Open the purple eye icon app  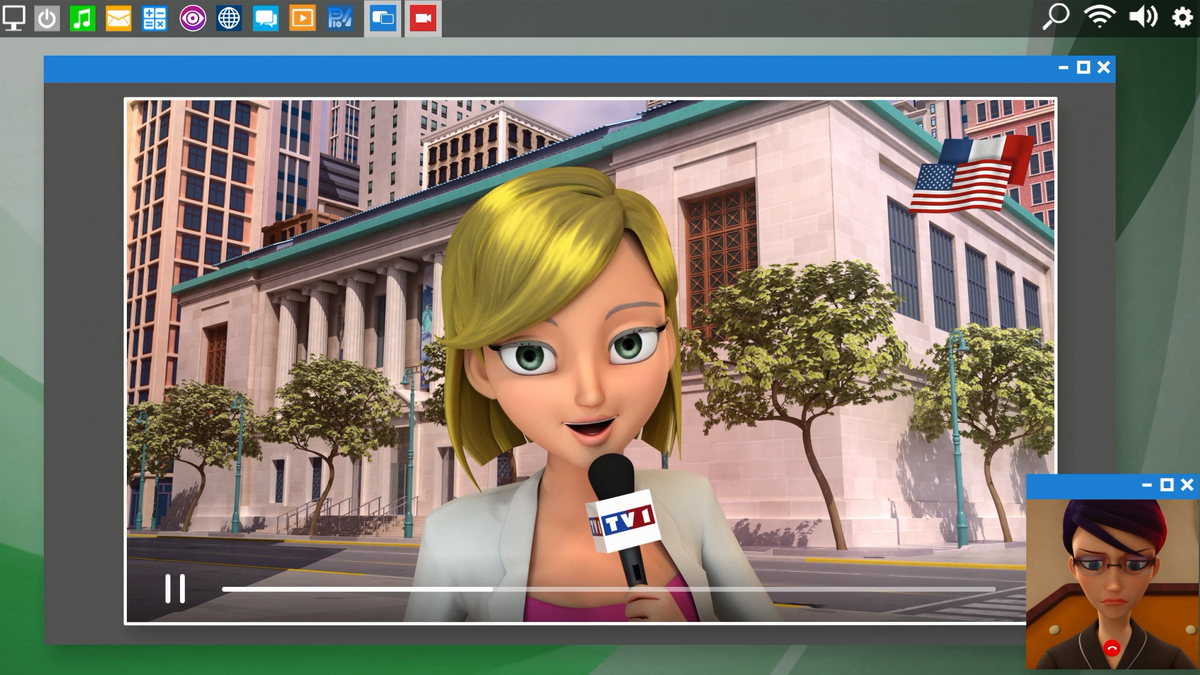[193, 18]
